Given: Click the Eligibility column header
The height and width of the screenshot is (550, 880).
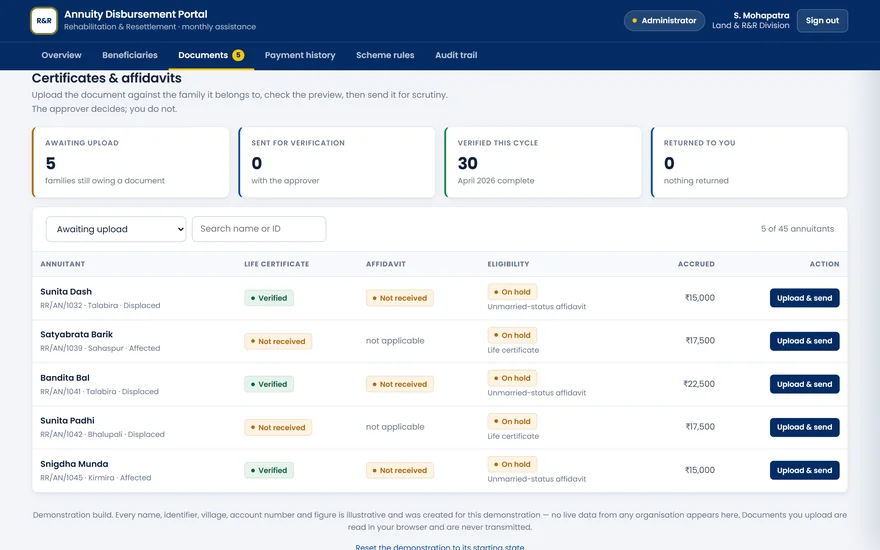Looking at the screenshot, I should pos(508,264).
